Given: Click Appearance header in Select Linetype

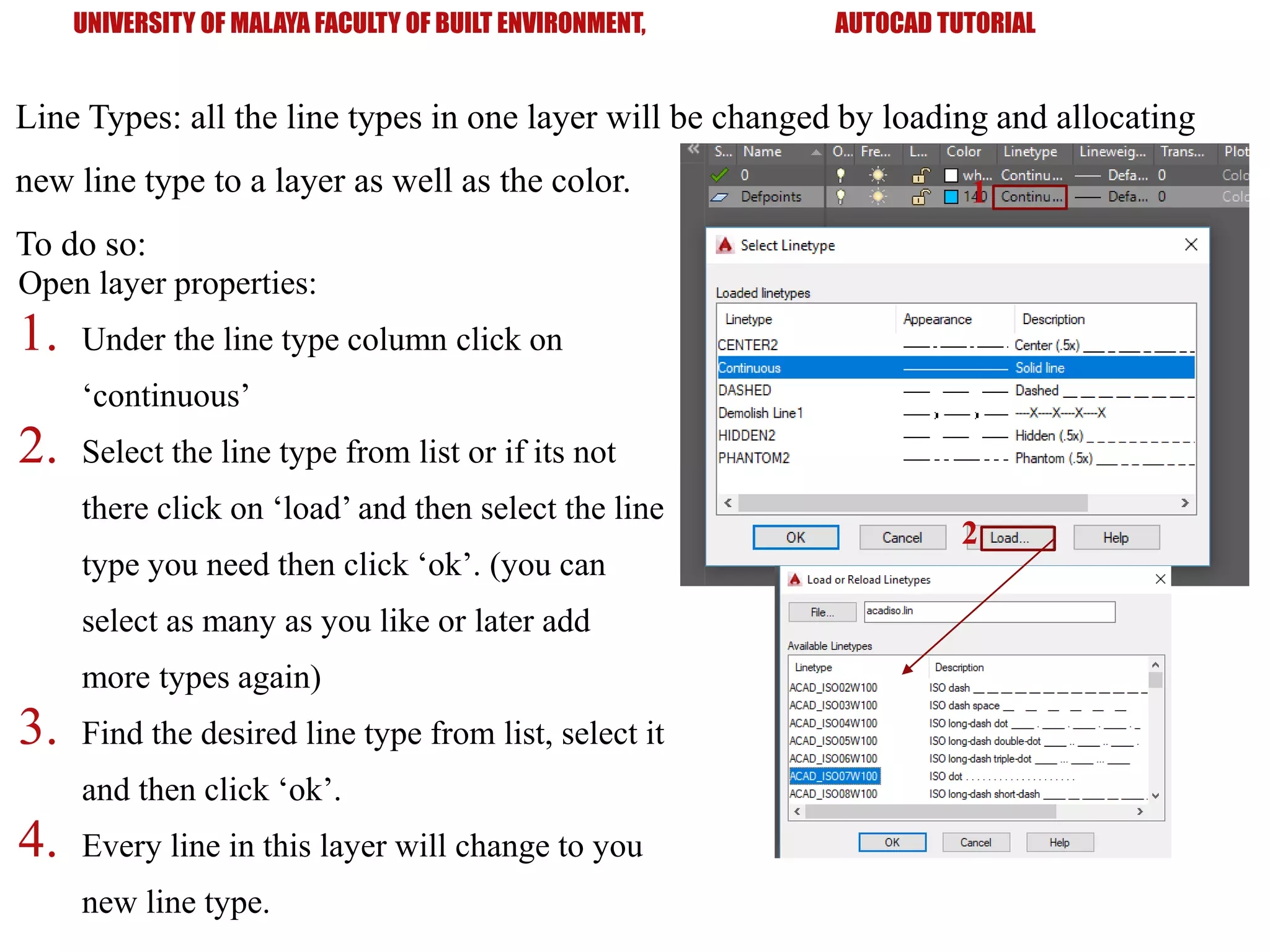Looking at the screenshot, I should click(937, 319).
